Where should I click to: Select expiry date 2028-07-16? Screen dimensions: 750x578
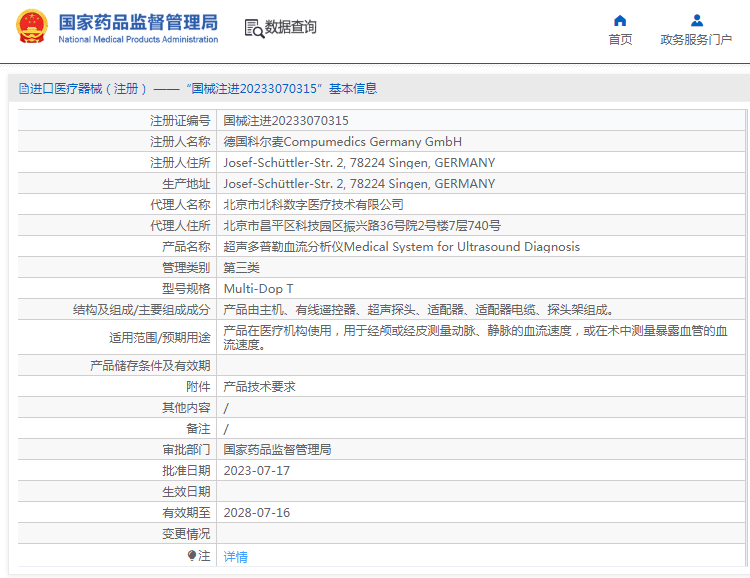coord(256,512)
